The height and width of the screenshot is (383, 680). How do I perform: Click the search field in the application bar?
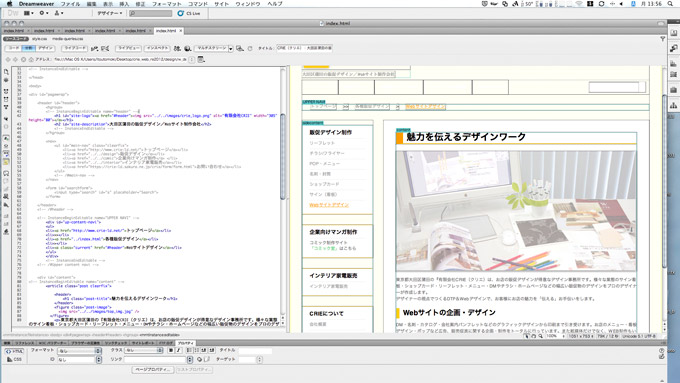coord(150,13)
